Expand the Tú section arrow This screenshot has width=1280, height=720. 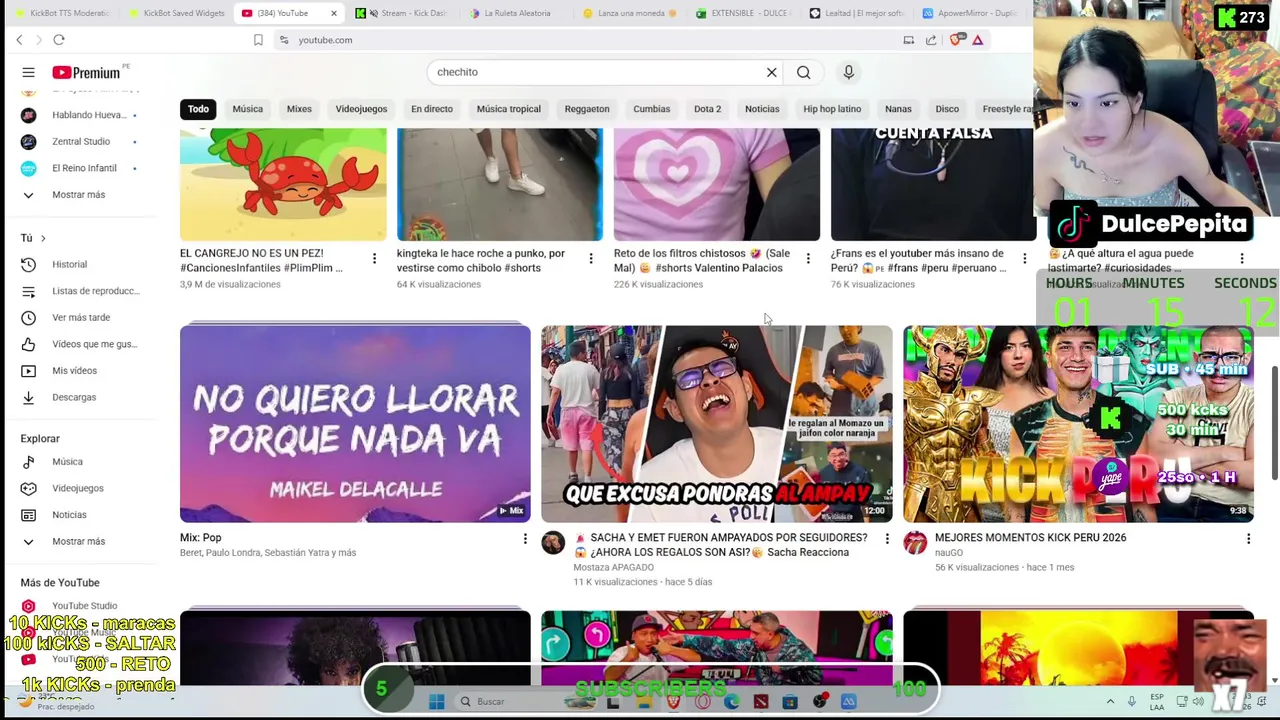(x=43, y=238)
